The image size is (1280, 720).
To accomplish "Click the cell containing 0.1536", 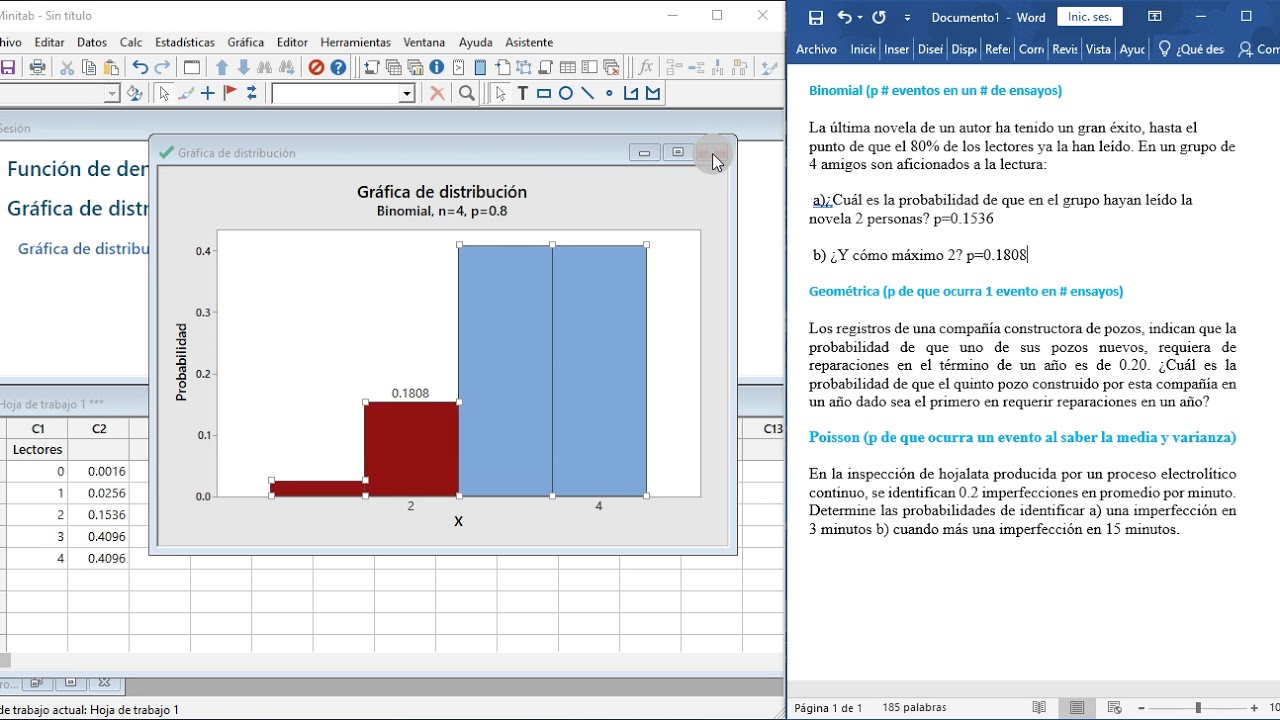I will pyautogui.click(x=99, y=514).
